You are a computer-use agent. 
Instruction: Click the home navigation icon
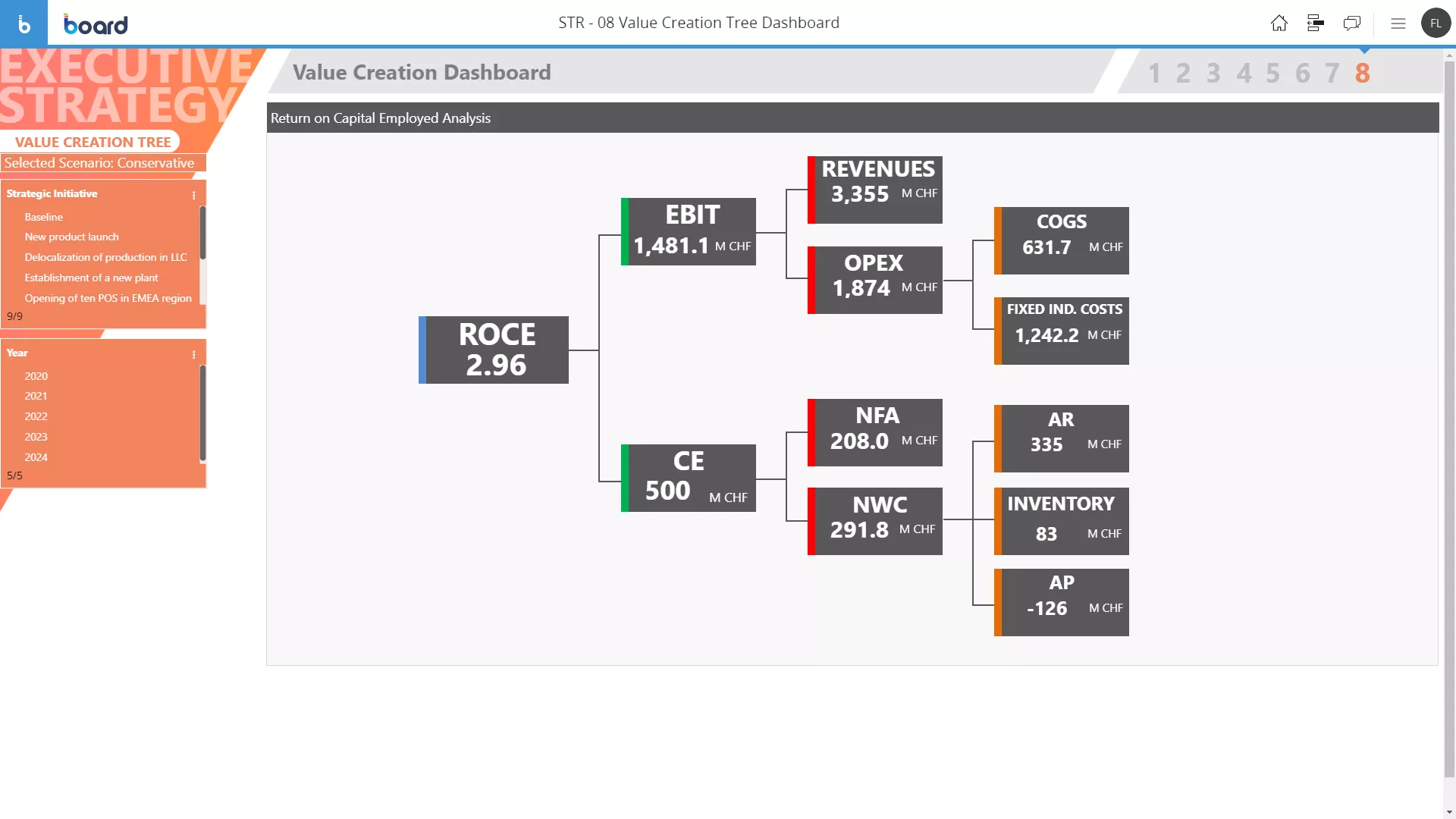click(x=1279, y=23)
